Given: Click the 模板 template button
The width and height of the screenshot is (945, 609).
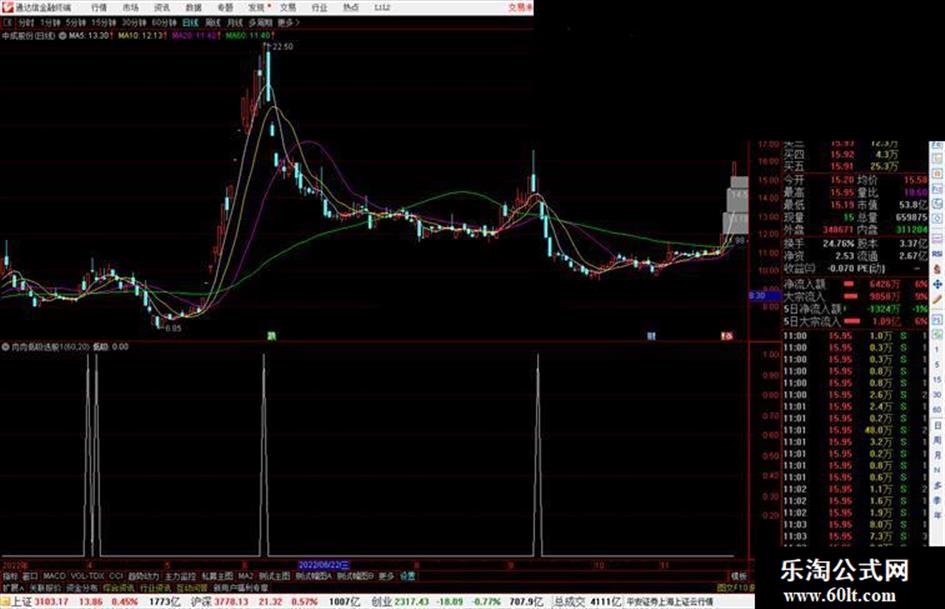Looking at the screenshot, I should [x=739, y=576].
